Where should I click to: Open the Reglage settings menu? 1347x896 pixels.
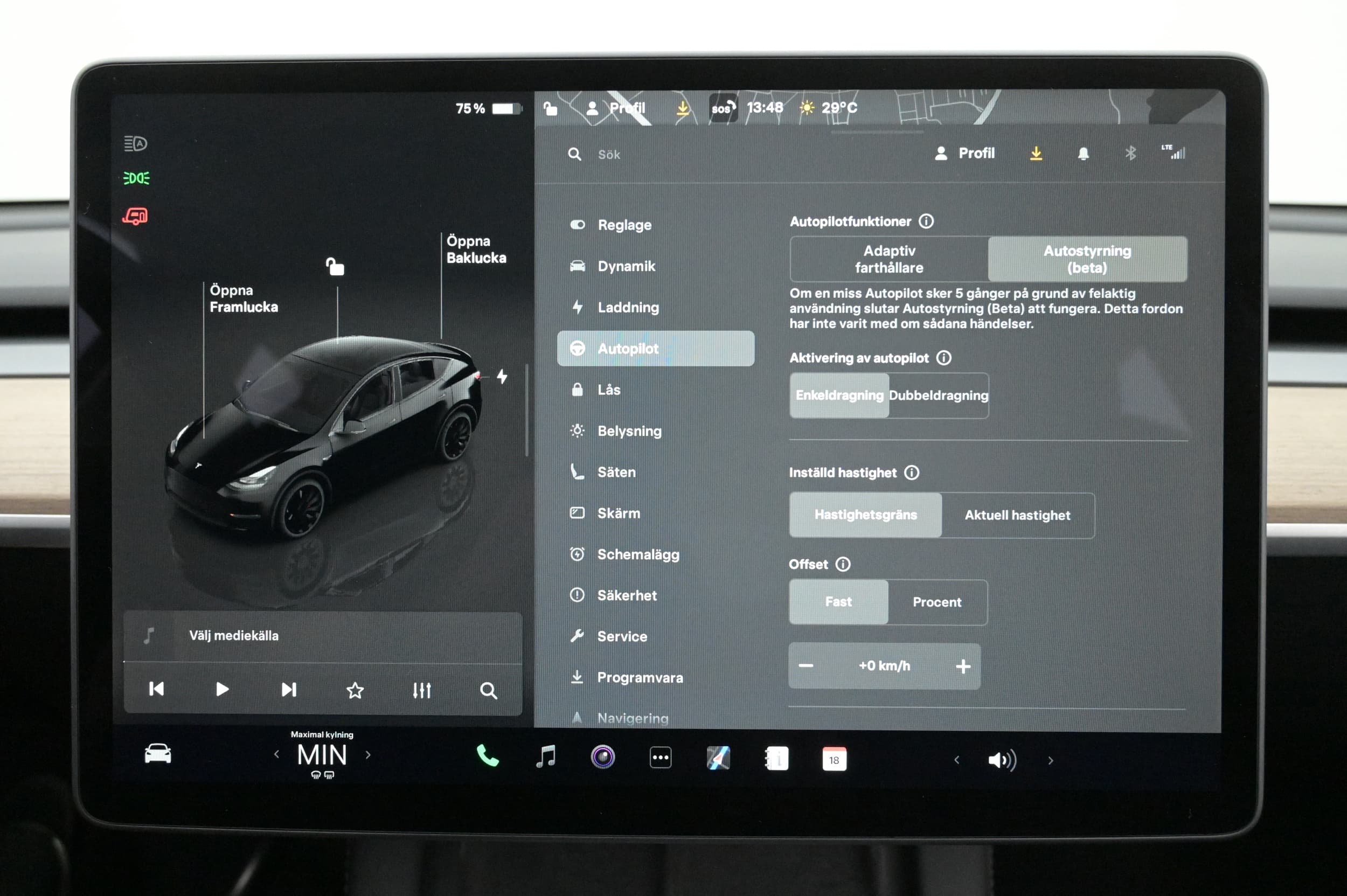[656, 225]
